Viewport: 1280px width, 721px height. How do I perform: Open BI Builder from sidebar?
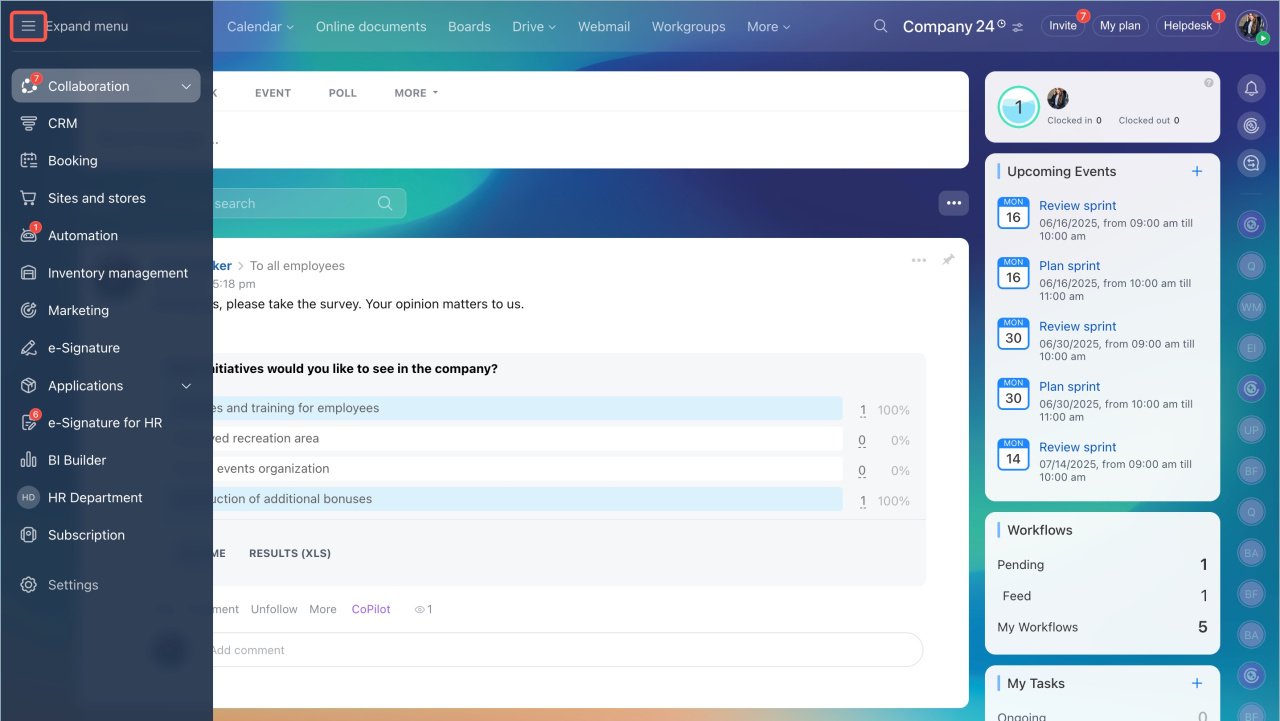pyautogui.click(x=76, y=460)
